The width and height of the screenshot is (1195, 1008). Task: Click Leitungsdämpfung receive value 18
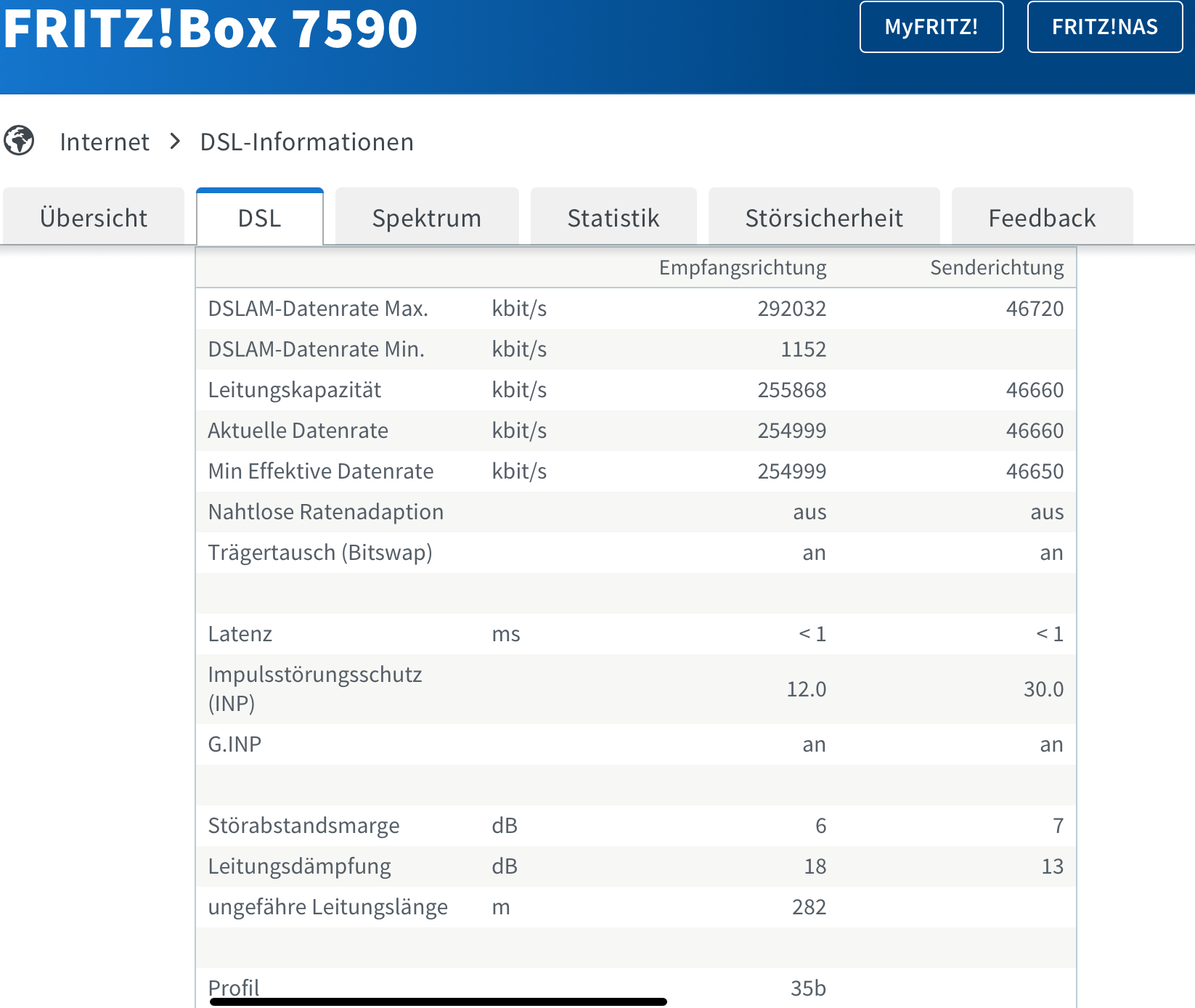pos(815,866)
